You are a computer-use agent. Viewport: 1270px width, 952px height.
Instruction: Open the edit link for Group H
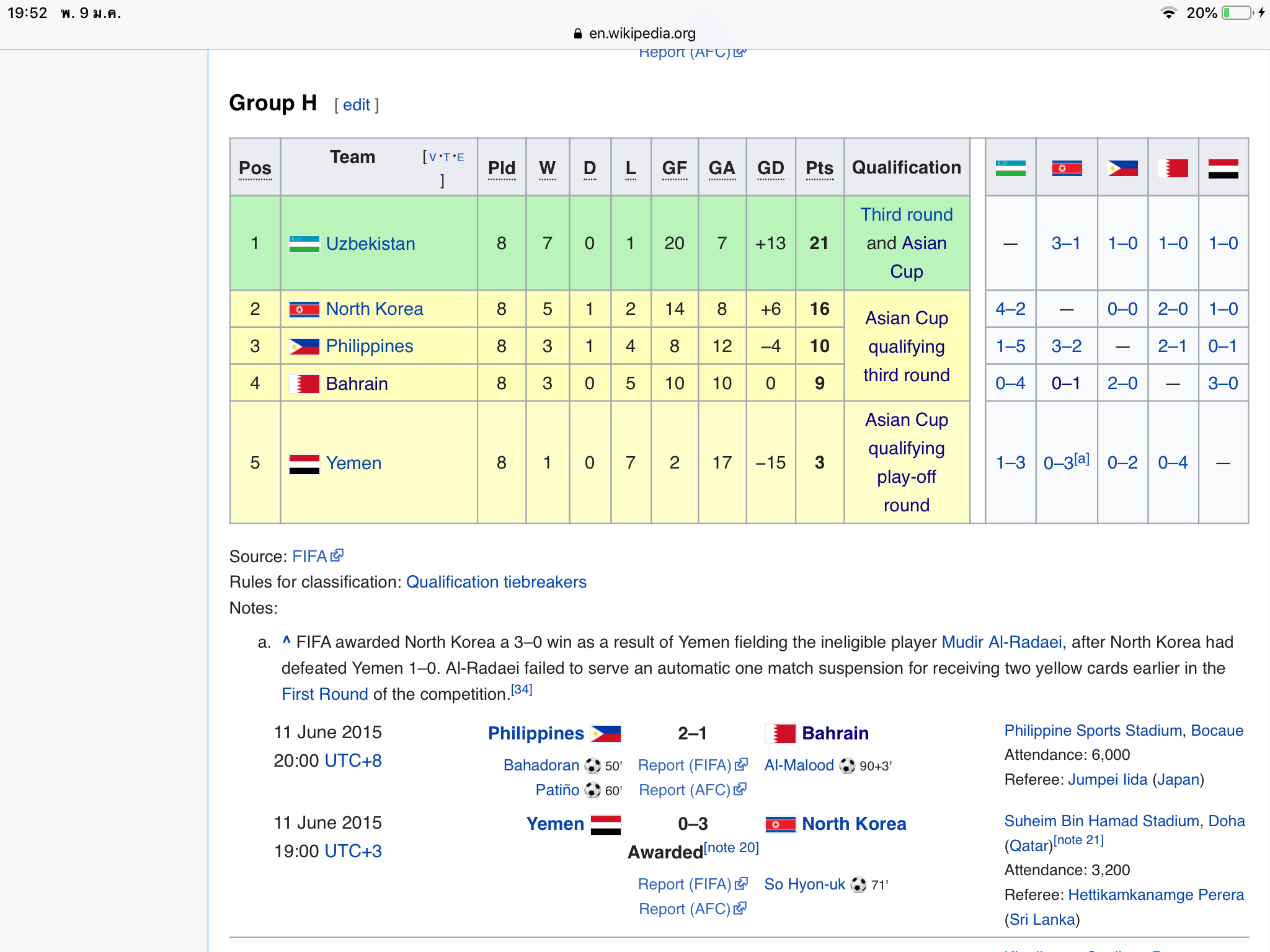[x=356, y=105]
